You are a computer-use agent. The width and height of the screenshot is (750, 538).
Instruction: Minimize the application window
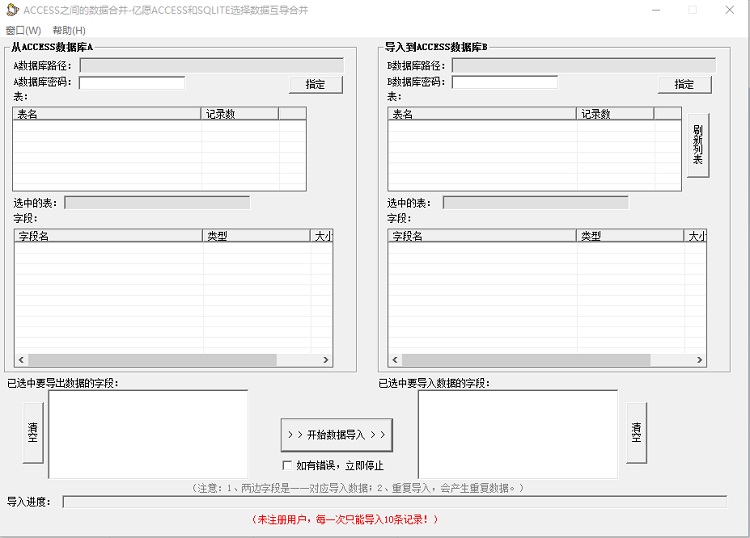[656, 10]
